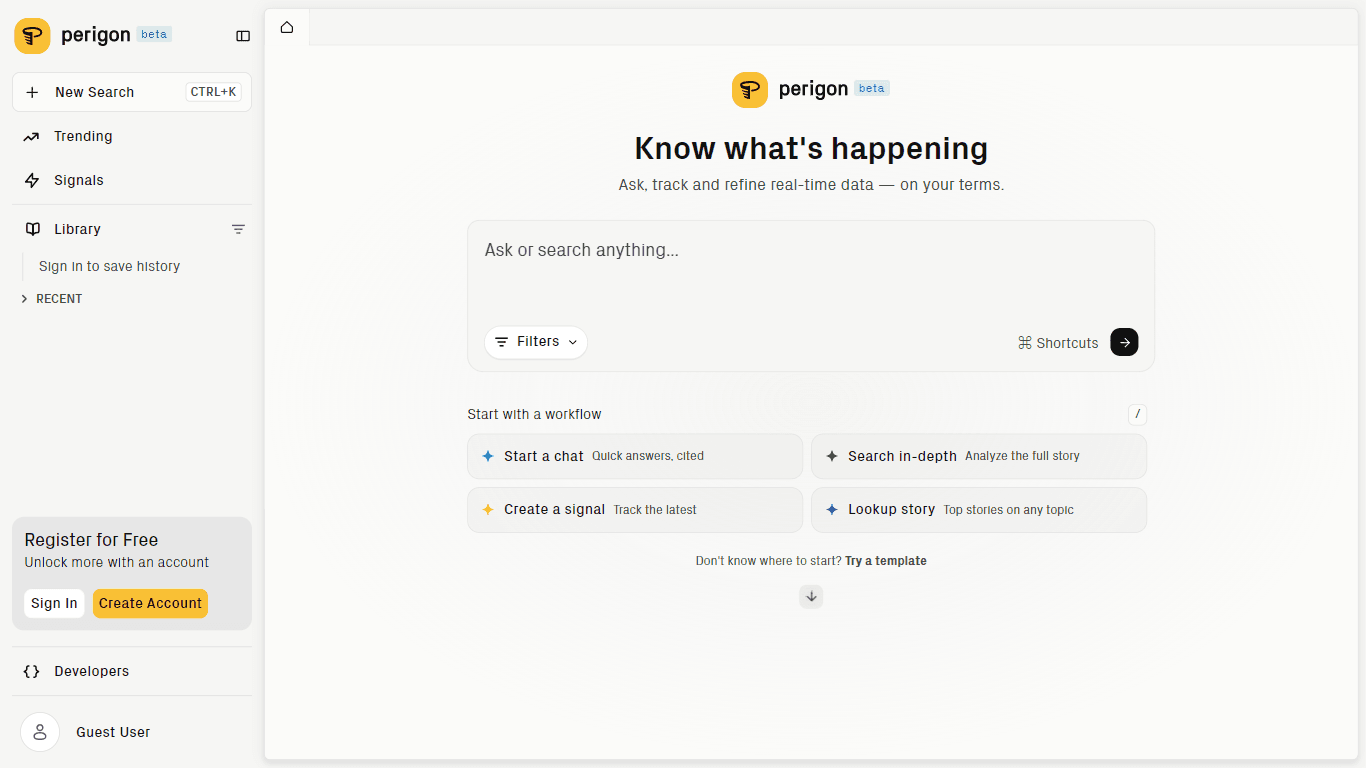Click the "Try a template" link

click(x=886, y=561)
